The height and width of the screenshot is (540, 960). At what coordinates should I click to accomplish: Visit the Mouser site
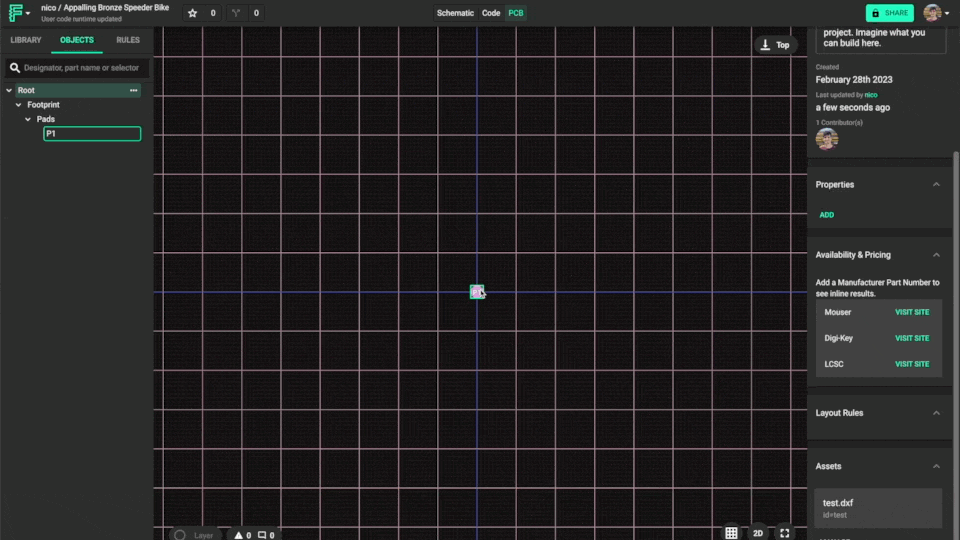point(912,312)
